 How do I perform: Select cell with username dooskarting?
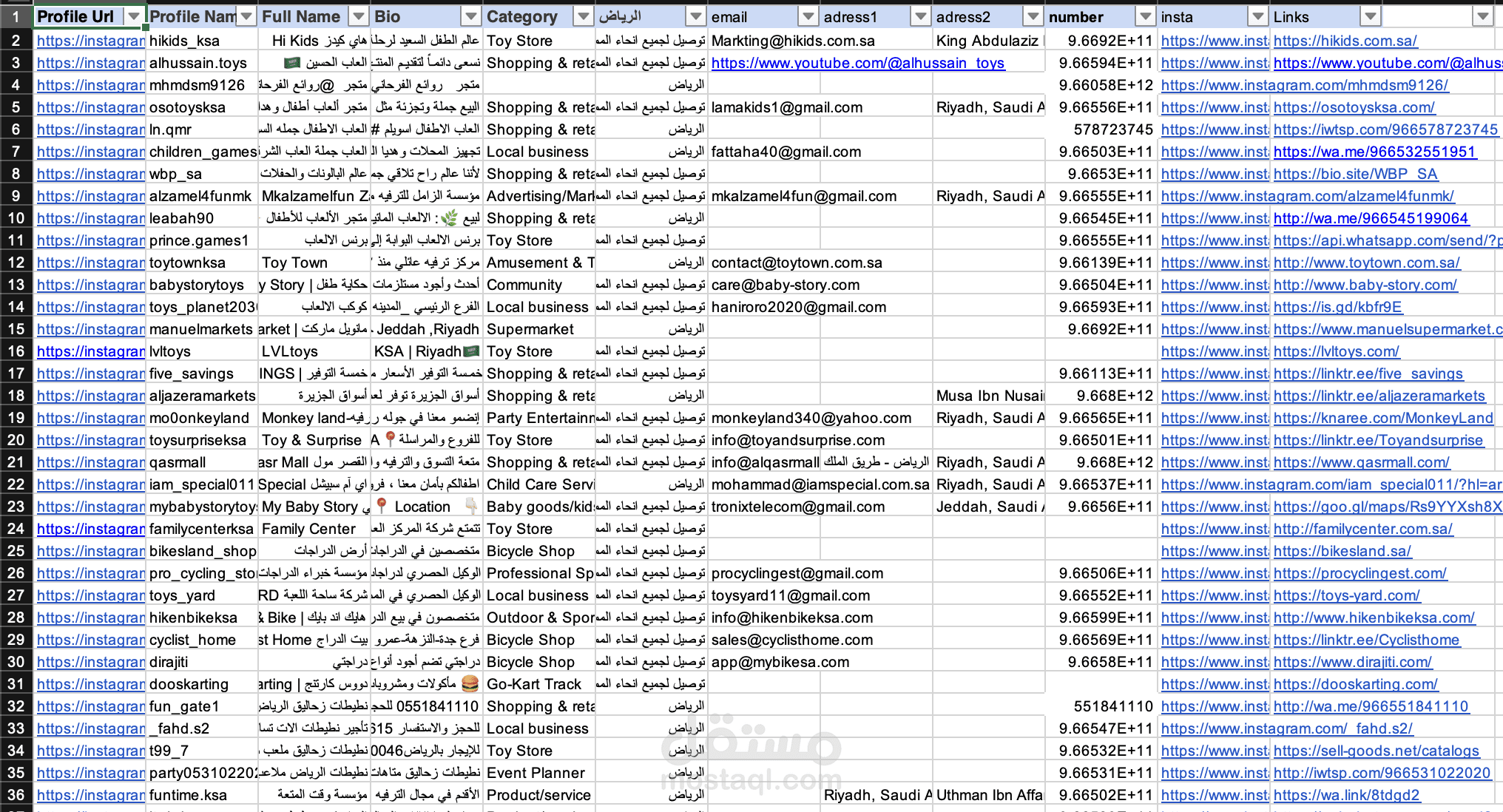point(202,684)
